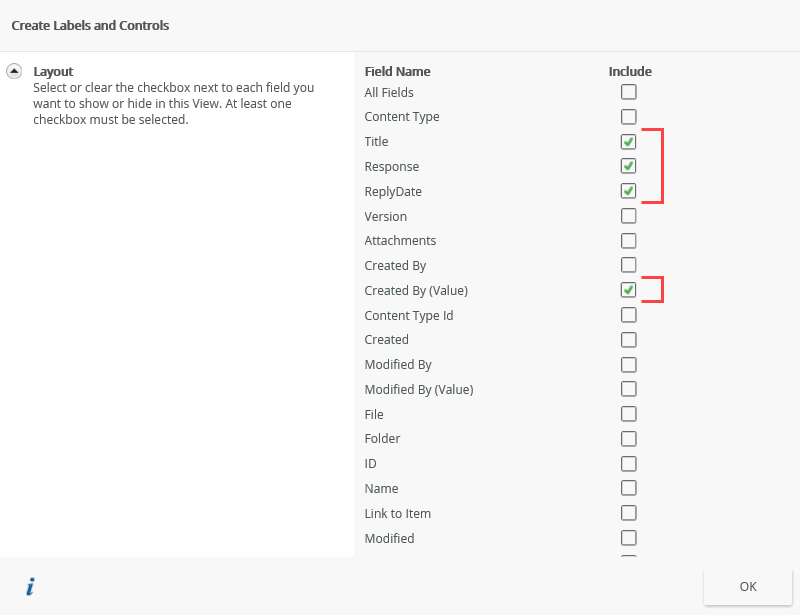Enable the Created By checkbox
This screenshot has width=800, height=615.
629,265
